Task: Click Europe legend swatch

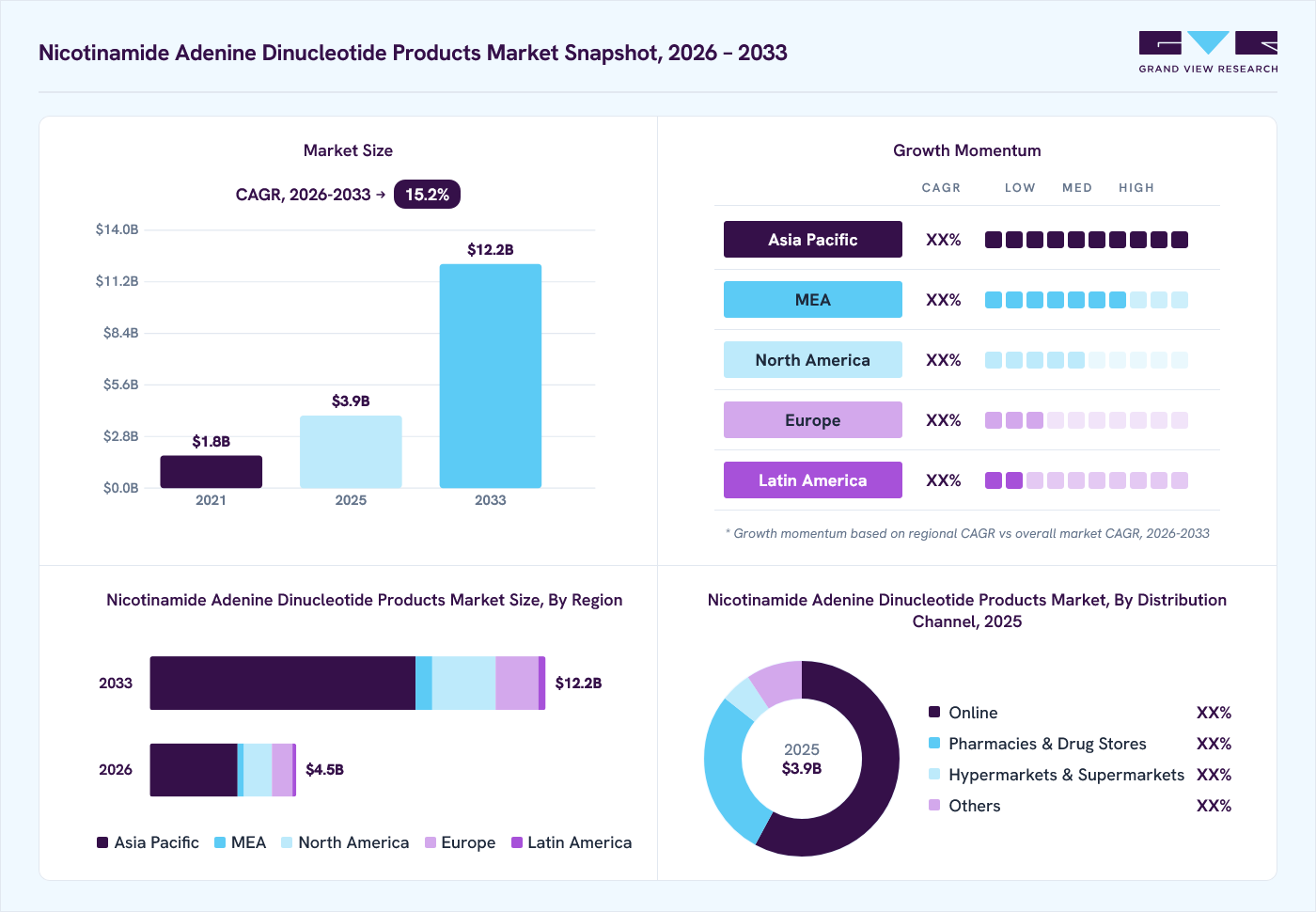Action: (x=431, y=842)
